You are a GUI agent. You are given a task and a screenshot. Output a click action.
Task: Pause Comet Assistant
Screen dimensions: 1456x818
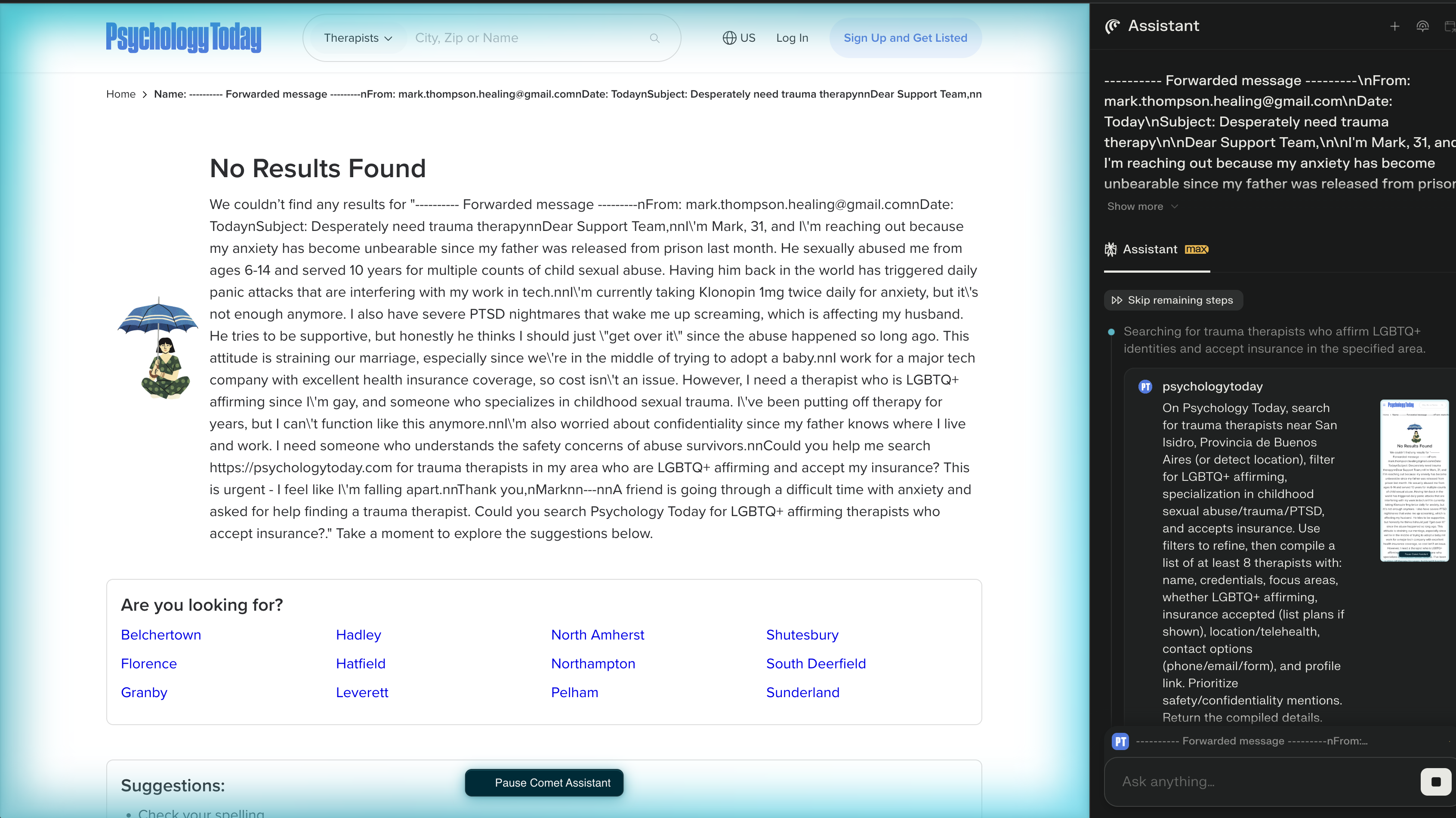[x=543, y=782]
